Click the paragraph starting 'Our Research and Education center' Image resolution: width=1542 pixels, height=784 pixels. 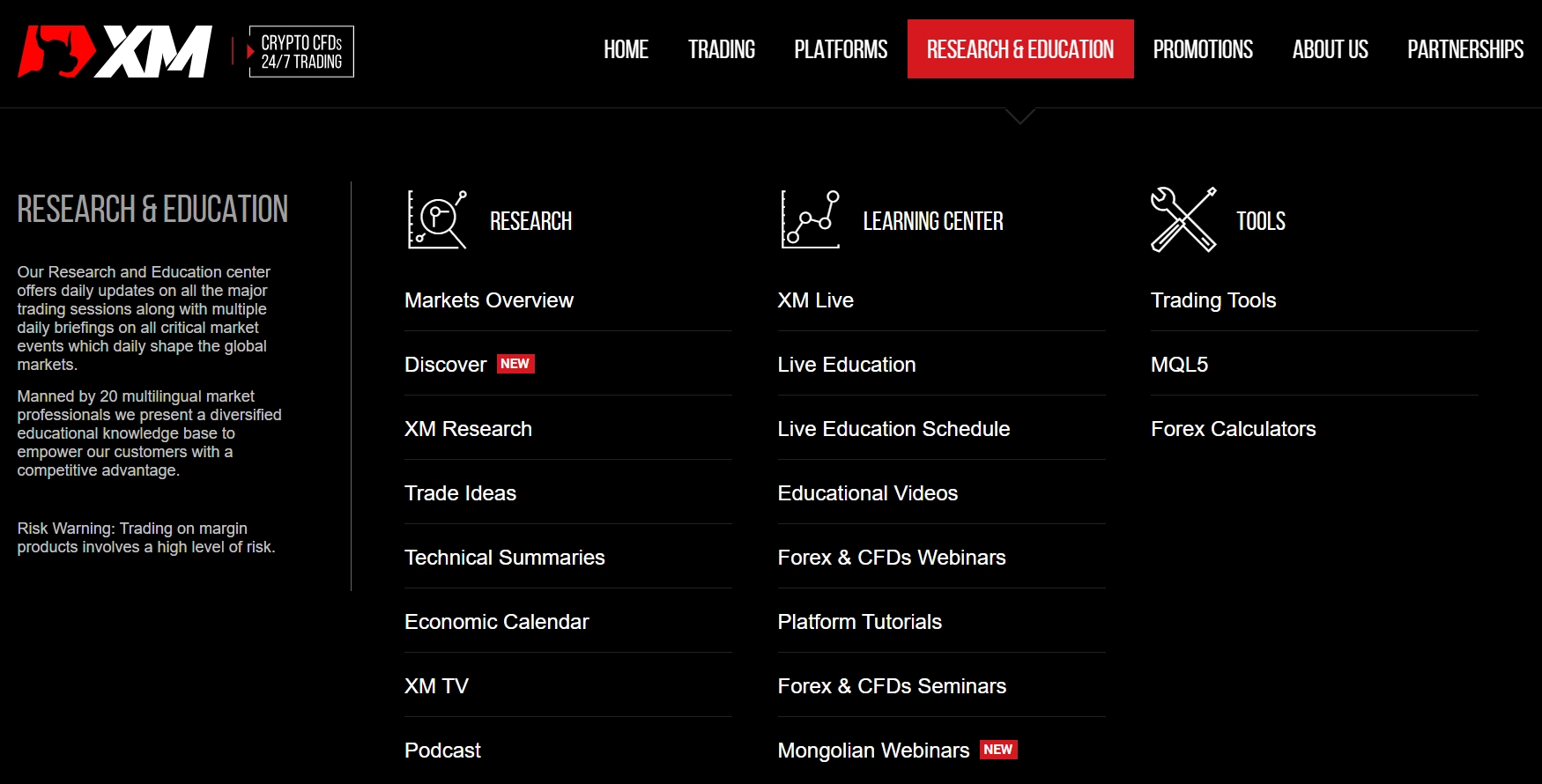click(x=144, y=318)
